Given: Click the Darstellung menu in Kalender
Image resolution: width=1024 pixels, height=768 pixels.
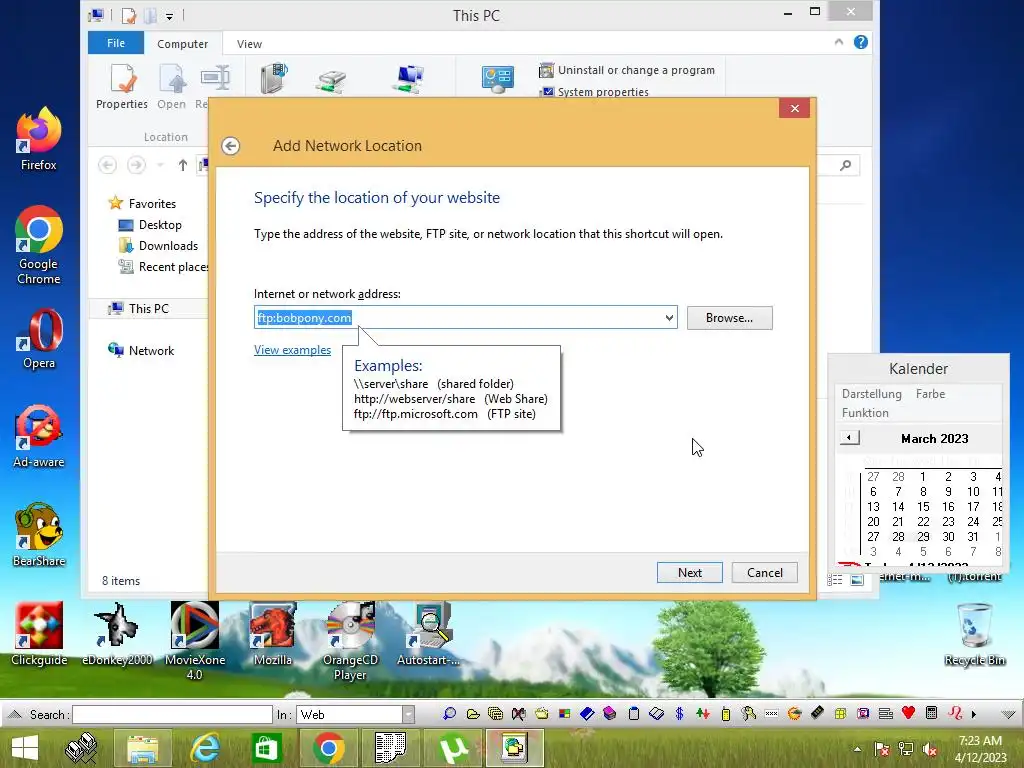Looking at the screenshot, I should [871, 394].
